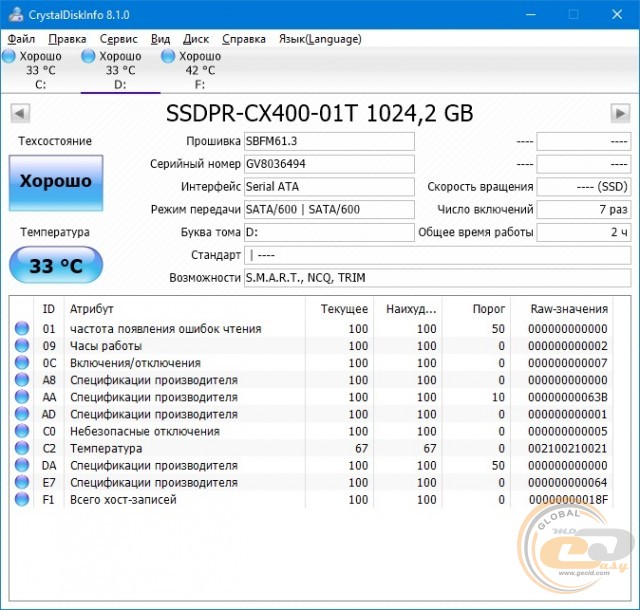Click status icon for attribute AA
Screen dimensions: 640x610
click(22, 397)
